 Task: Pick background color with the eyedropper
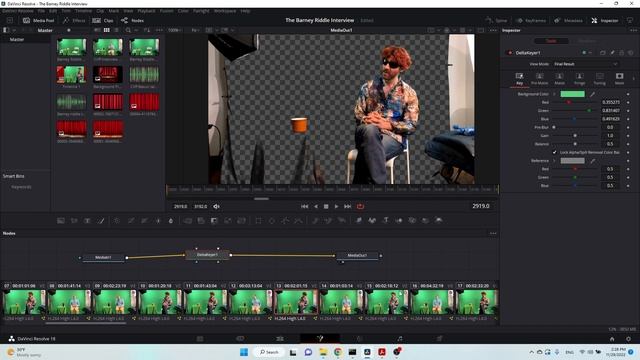[592, 94]
